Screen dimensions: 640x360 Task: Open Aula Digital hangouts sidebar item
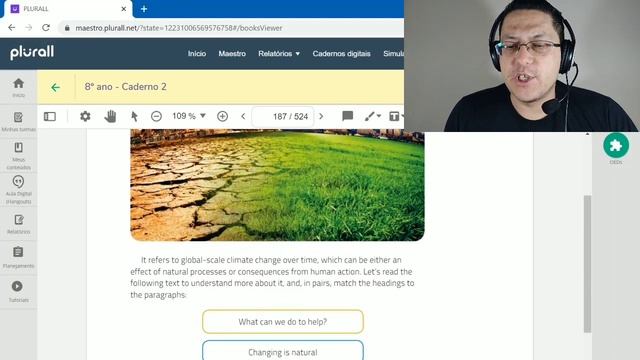18,189
